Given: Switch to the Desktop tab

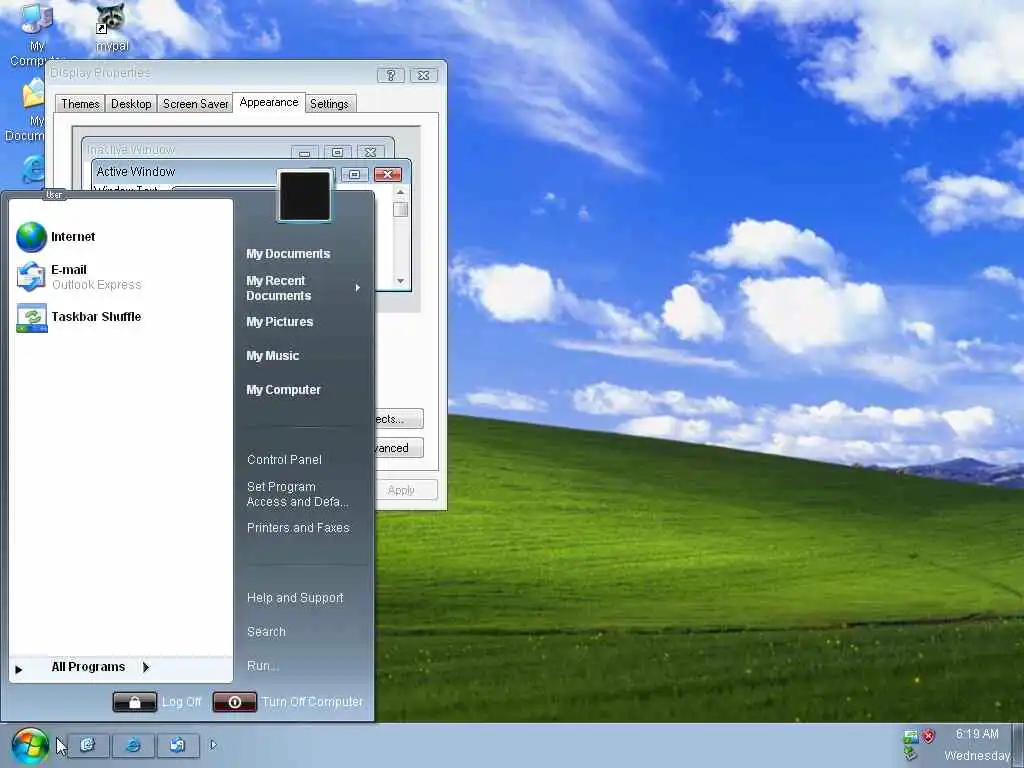Looking at the screenshot, I should [x=131, y=104].
